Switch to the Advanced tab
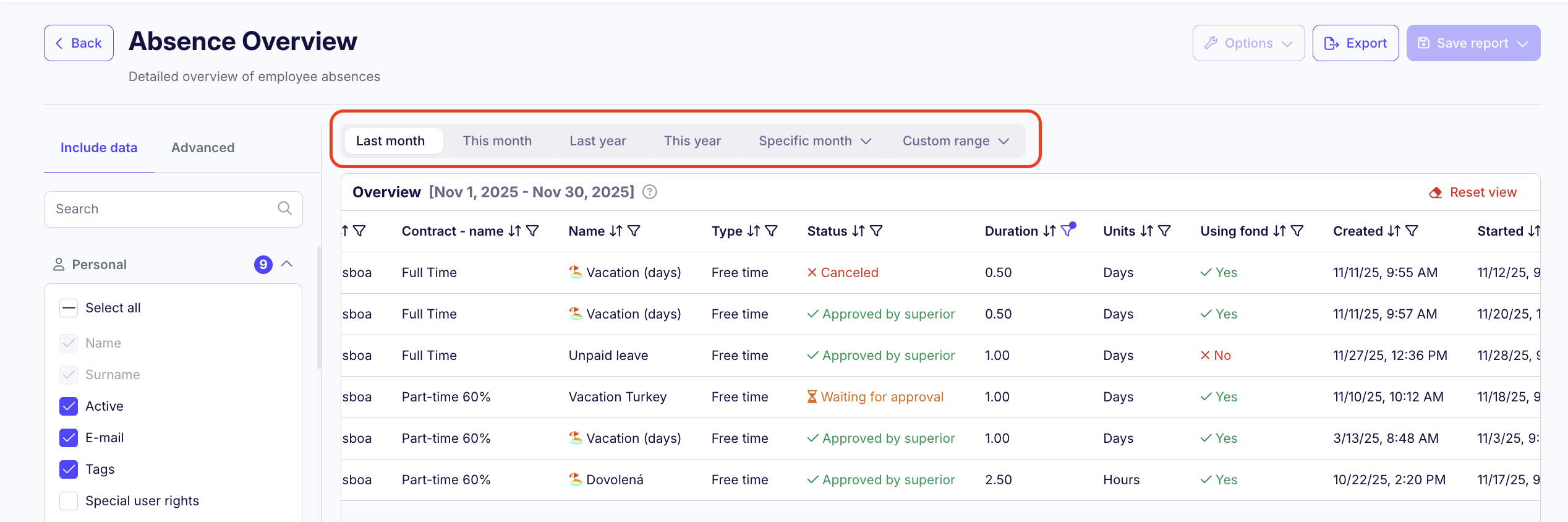1568x522 pixels. (203, 148)
